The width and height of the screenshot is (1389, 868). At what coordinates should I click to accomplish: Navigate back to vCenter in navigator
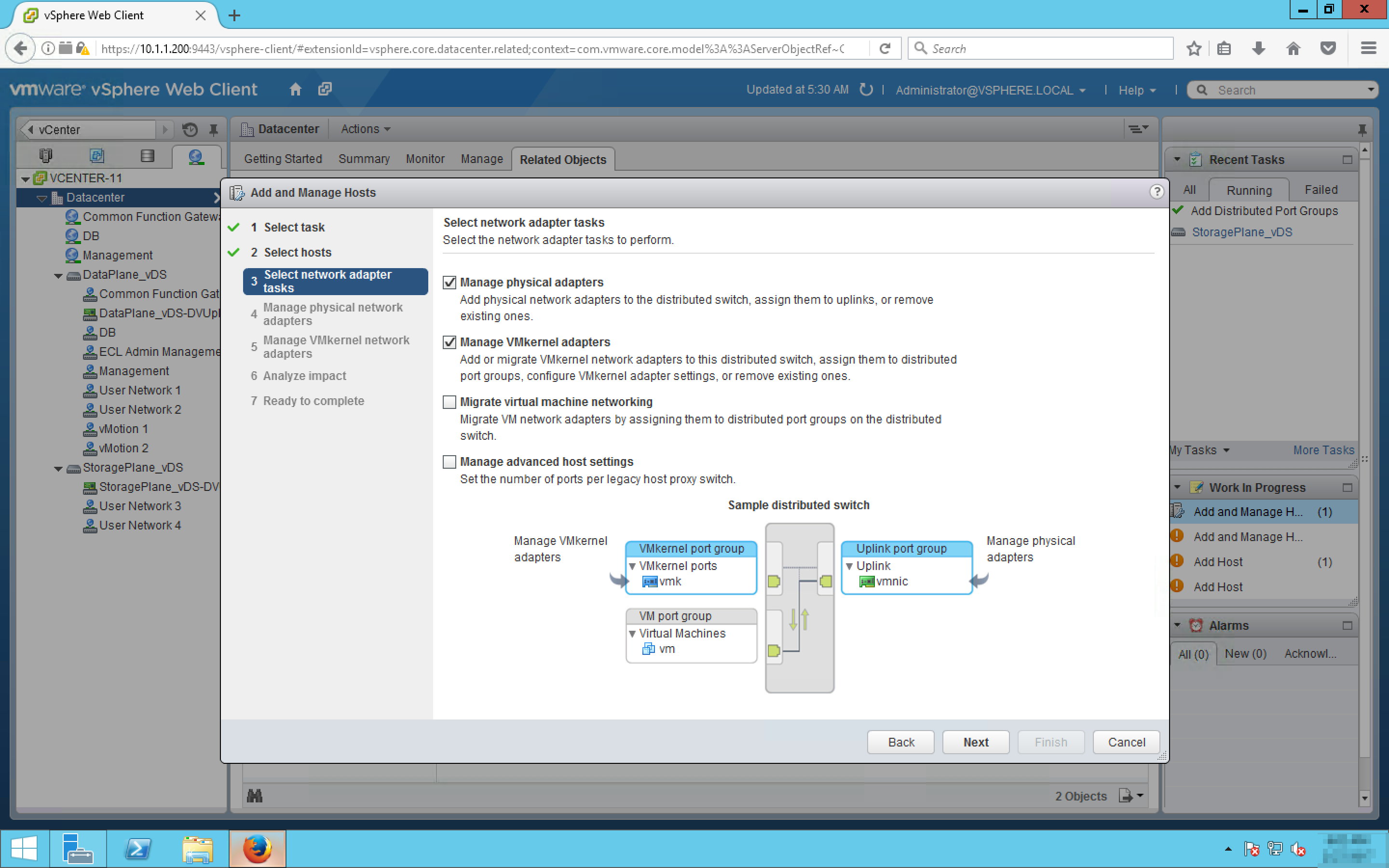pos(87,130)
